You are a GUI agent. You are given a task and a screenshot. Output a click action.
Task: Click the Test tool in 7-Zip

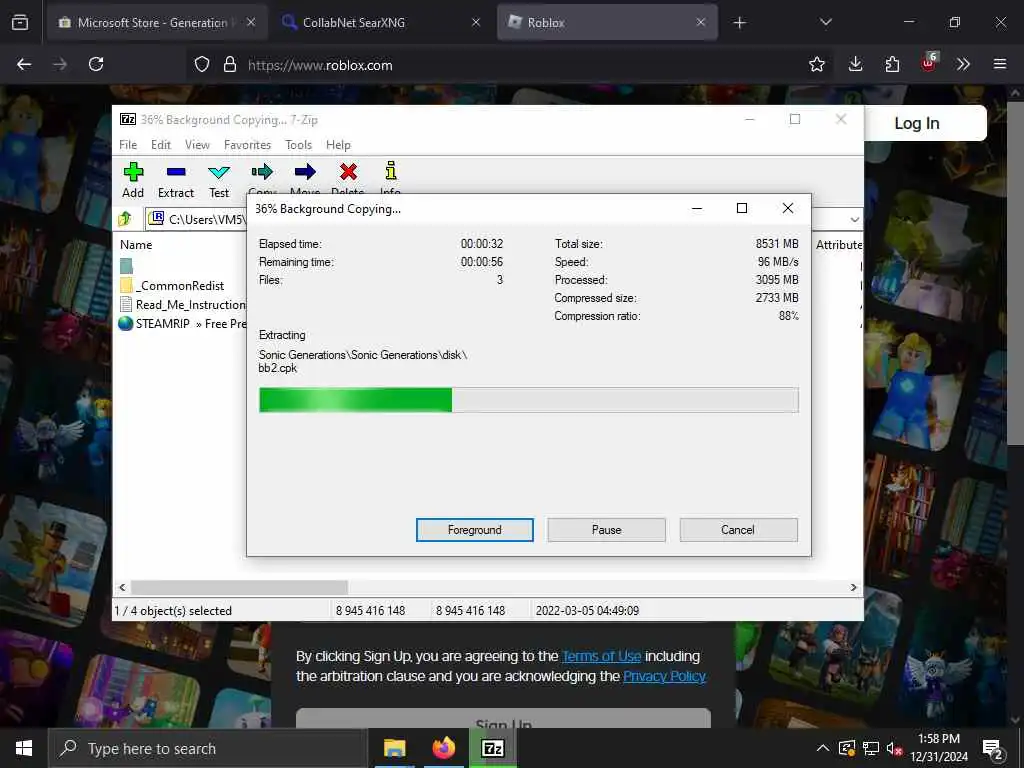pyautogui.click(x=219, y=180)
